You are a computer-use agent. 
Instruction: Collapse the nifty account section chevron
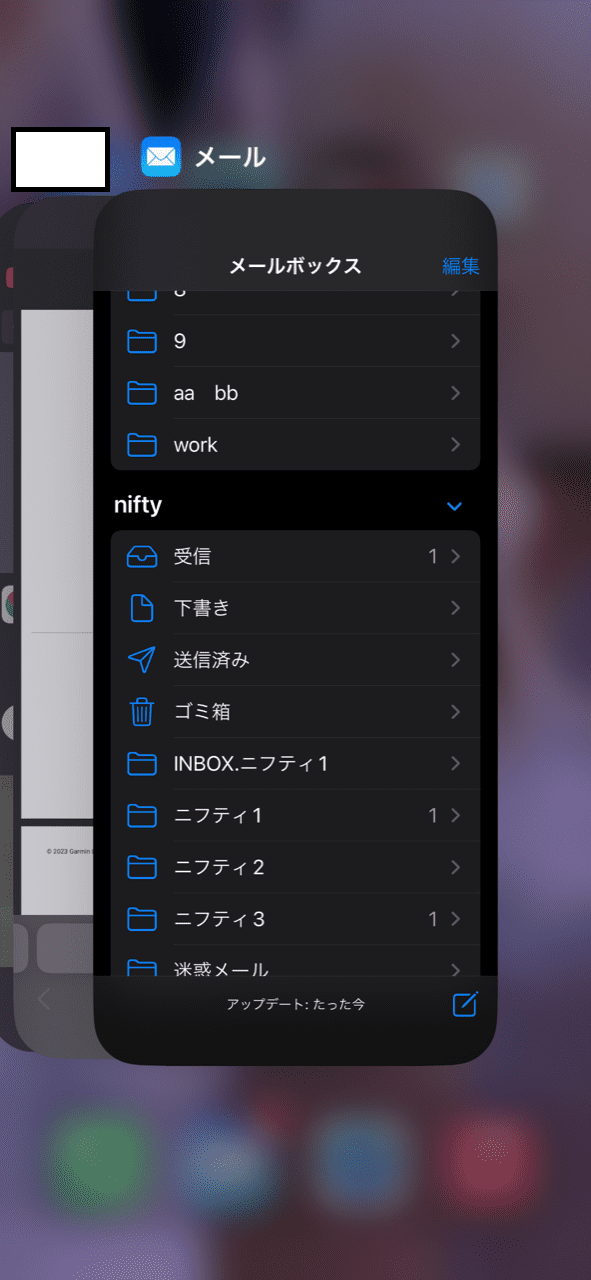pos(455,506)
